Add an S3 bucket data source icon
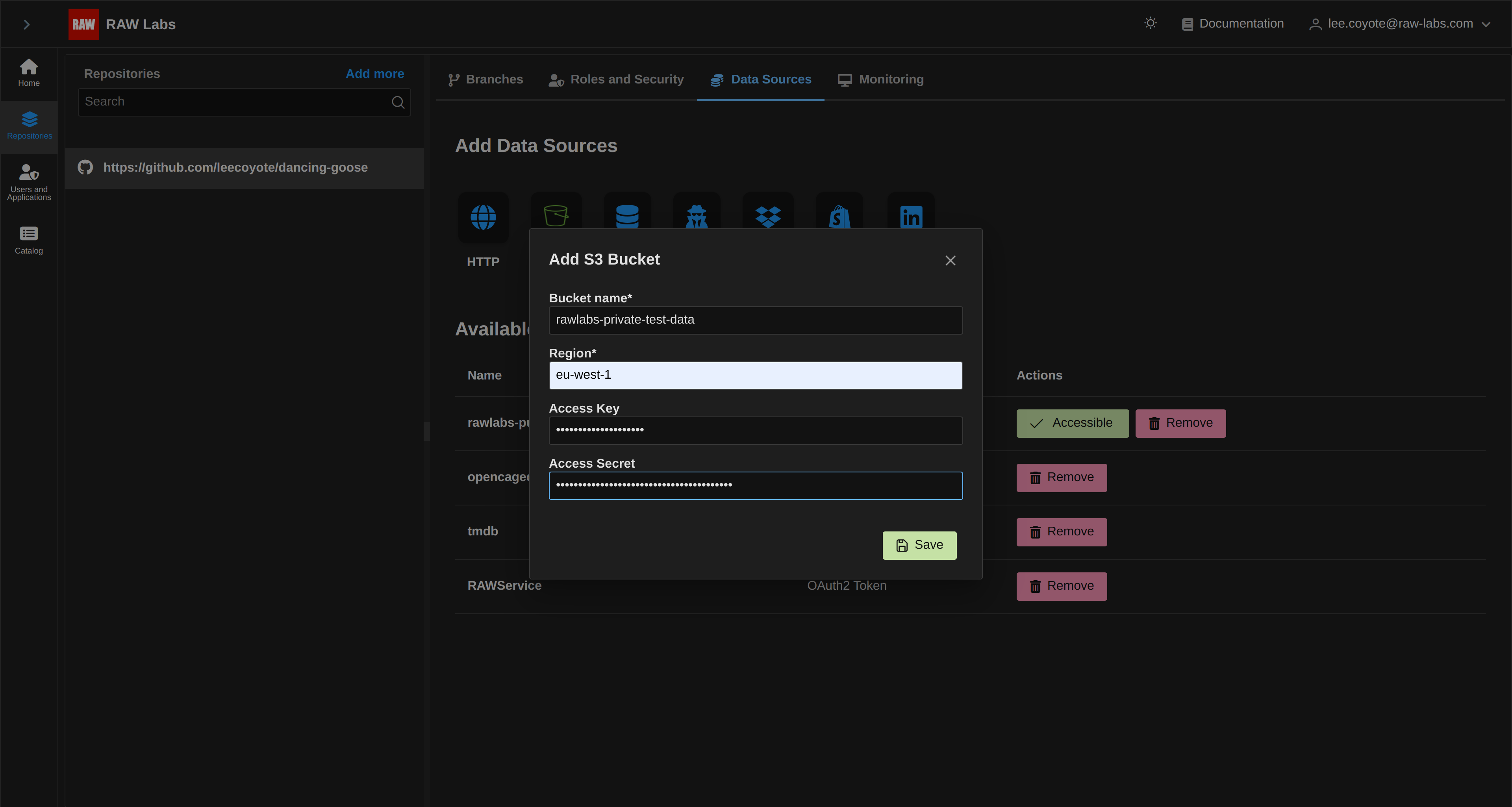1512x807 pixels. point(556,211)
